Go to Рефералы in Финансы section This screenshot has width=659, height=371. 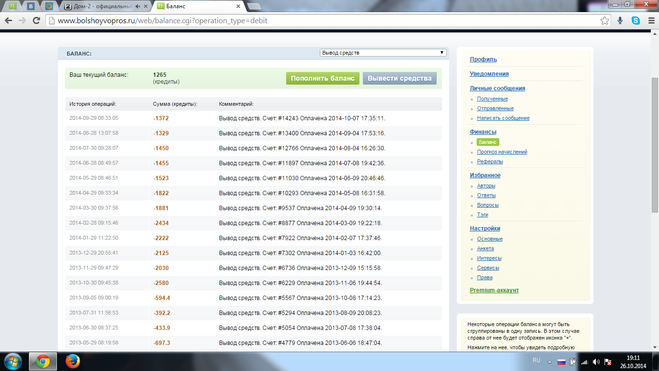[490, 162]
